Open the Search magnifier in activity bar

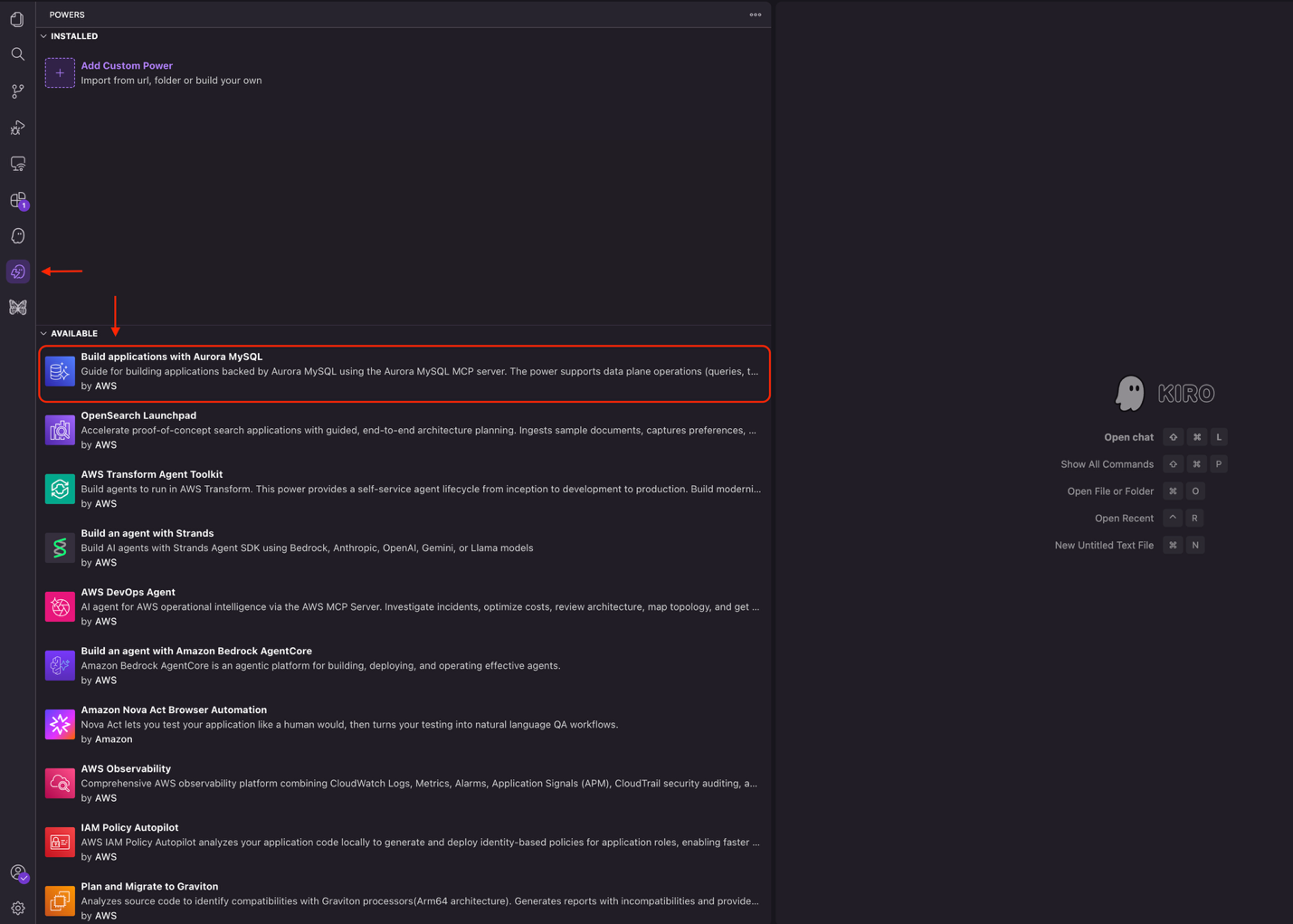click(17, 54)
